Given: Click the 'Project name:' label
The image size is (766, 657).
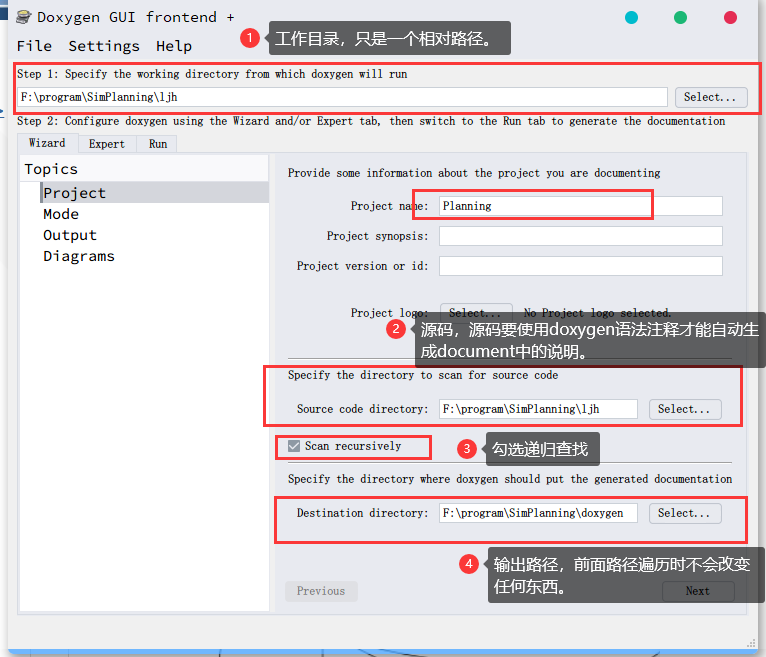Looking at the screenshot, I should point(389,206).
